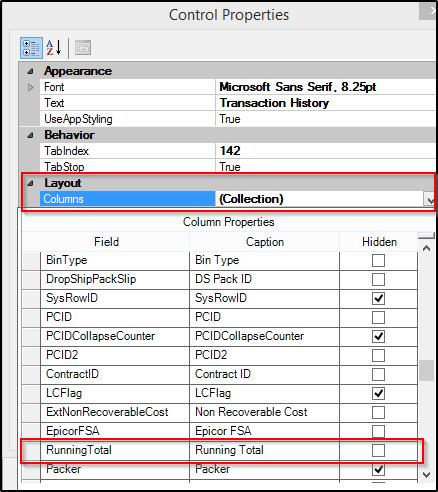Toggle Hidden checkbox for ContractID
The image size is (438, 492).
coord(378,374)
